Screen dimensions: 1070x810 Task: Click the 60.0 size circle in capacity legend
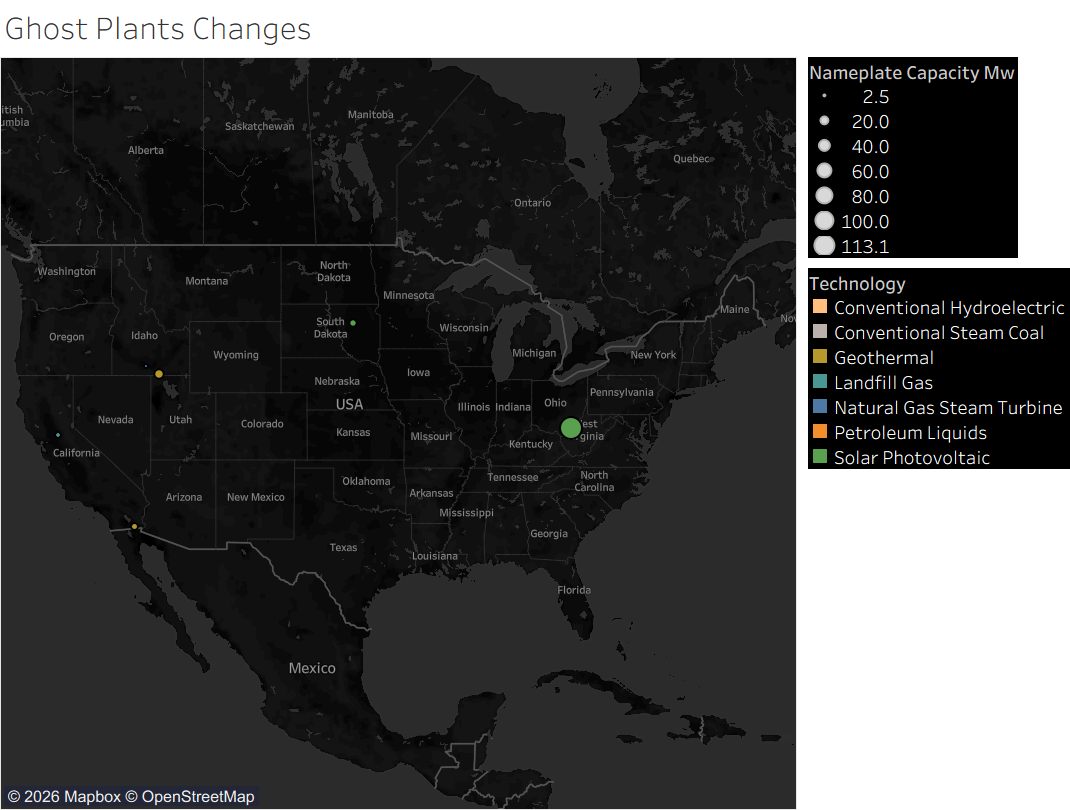point(824,171)
